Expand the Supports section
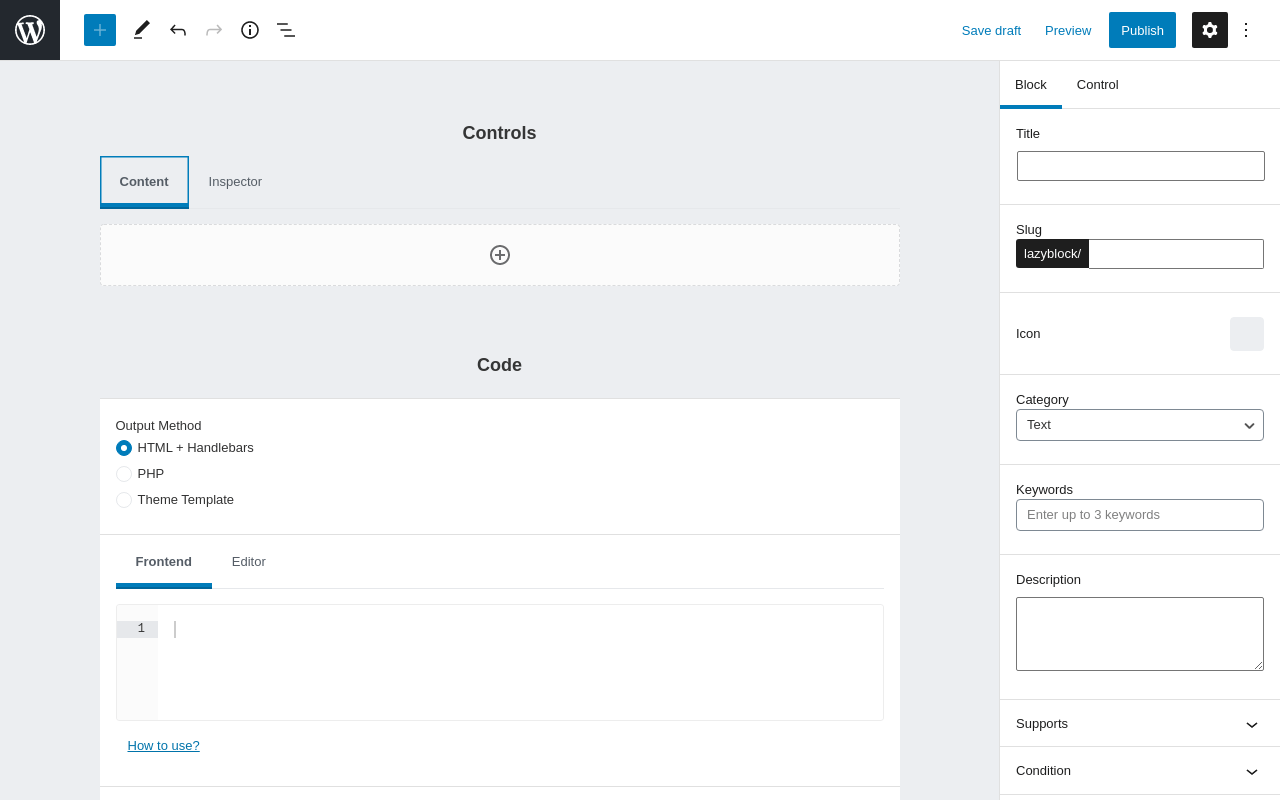The image size is (1280, 800). click(1140, 724)
